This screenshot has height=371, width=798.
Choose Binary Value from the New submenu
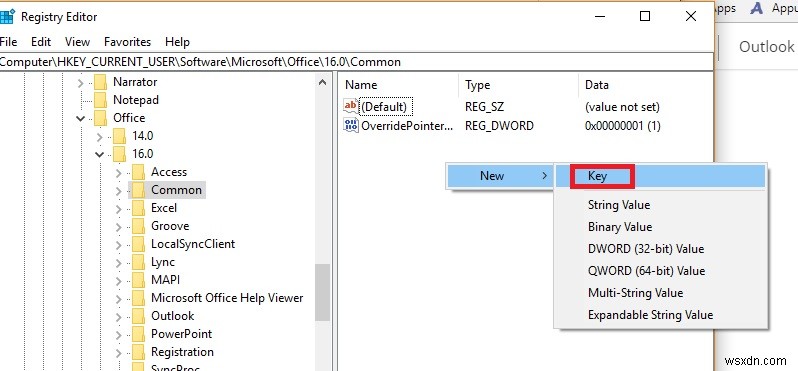click(x=660, y=227)
